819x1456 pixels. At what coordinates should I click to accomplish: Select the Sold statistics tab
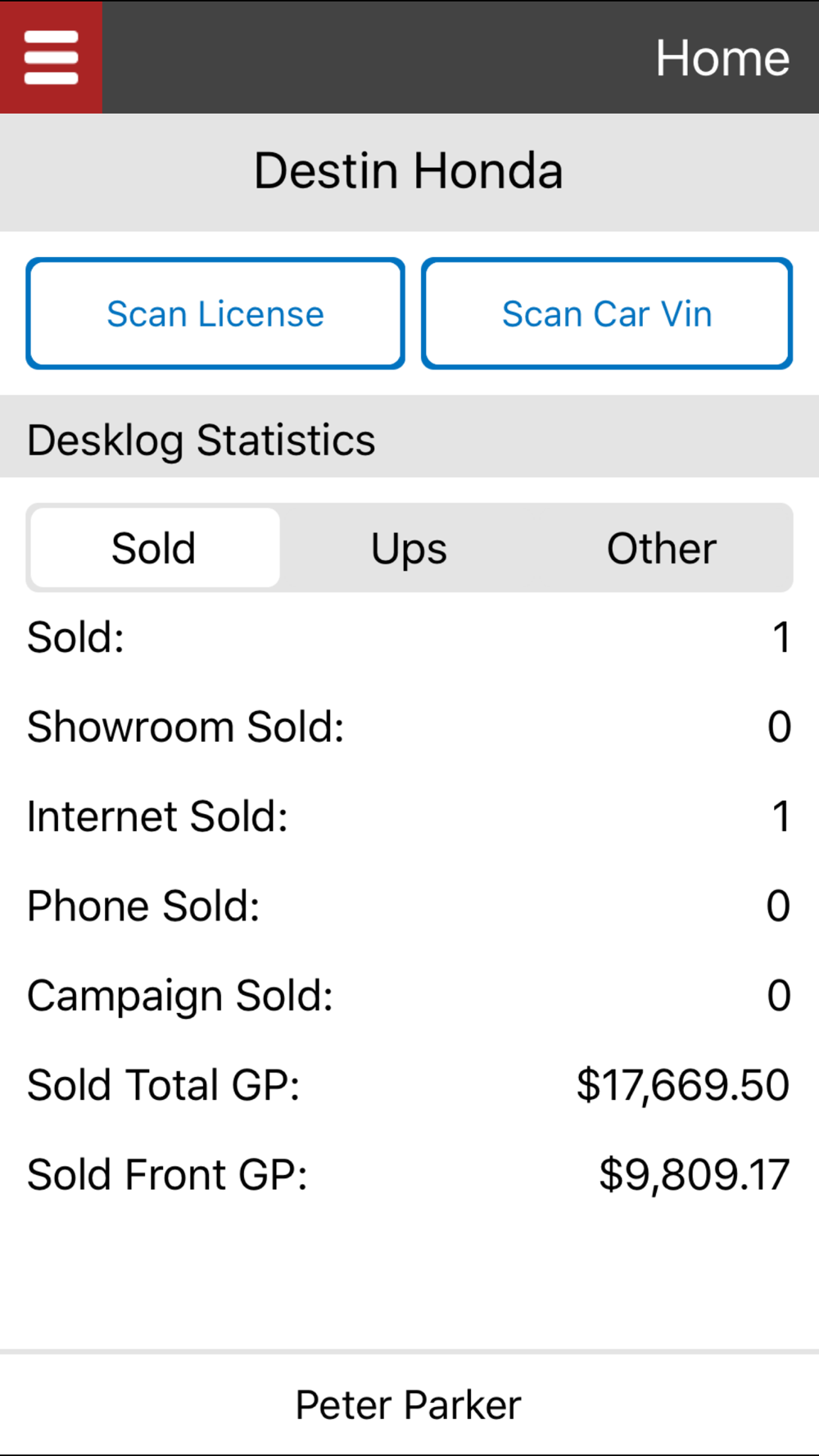(x=154, y=548)
